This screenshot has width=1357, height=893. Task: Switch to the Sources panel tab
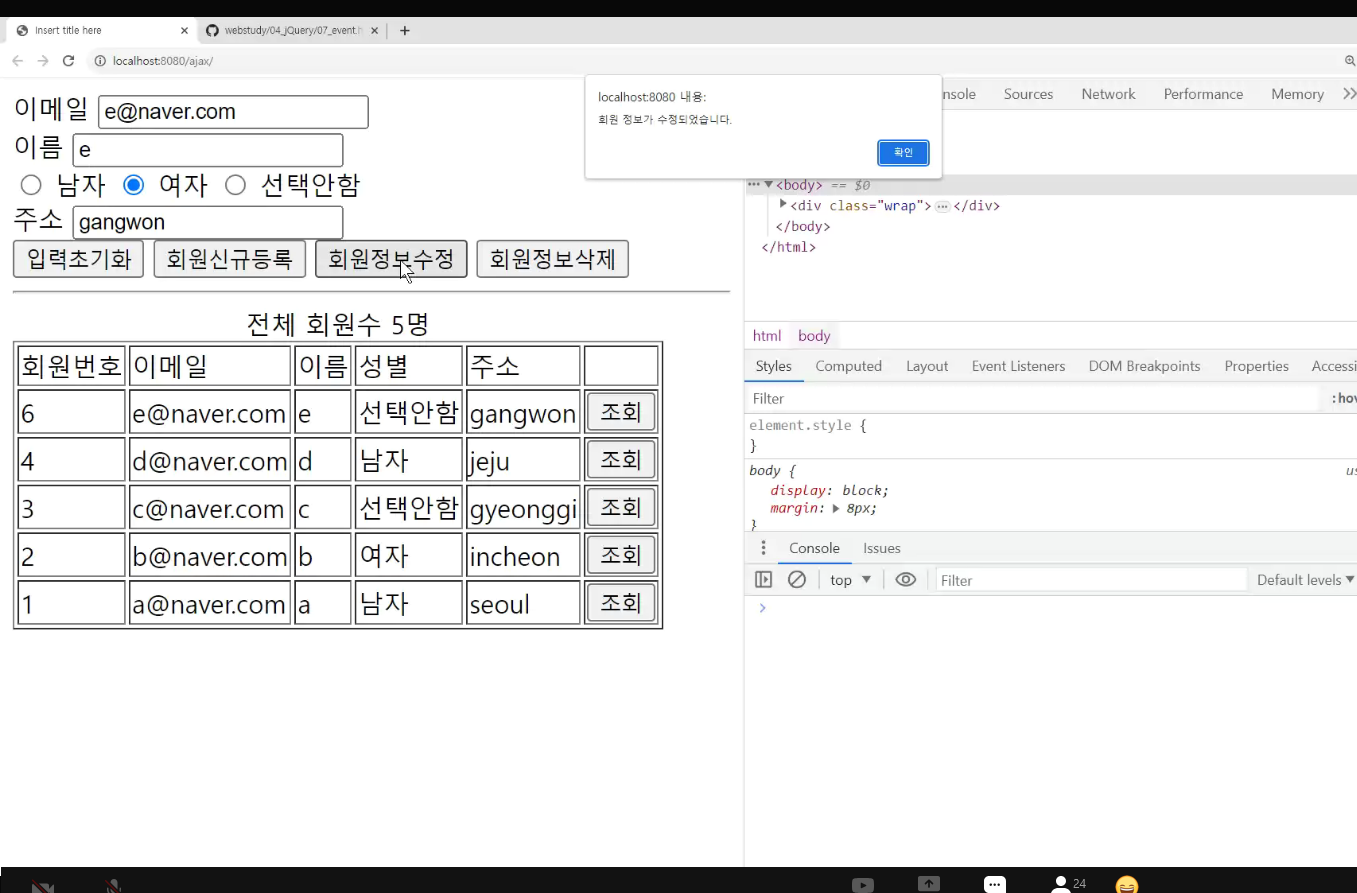pos(1028,94)
